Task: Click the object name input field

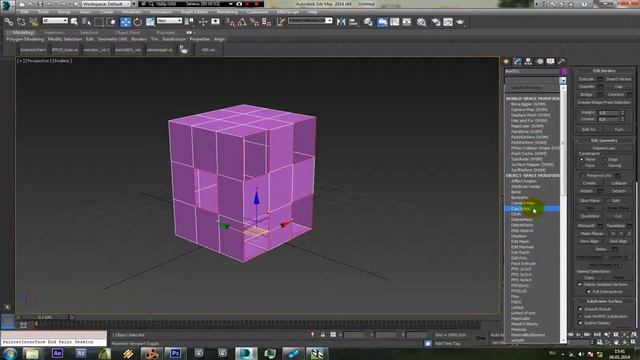Action: [532, 71]
